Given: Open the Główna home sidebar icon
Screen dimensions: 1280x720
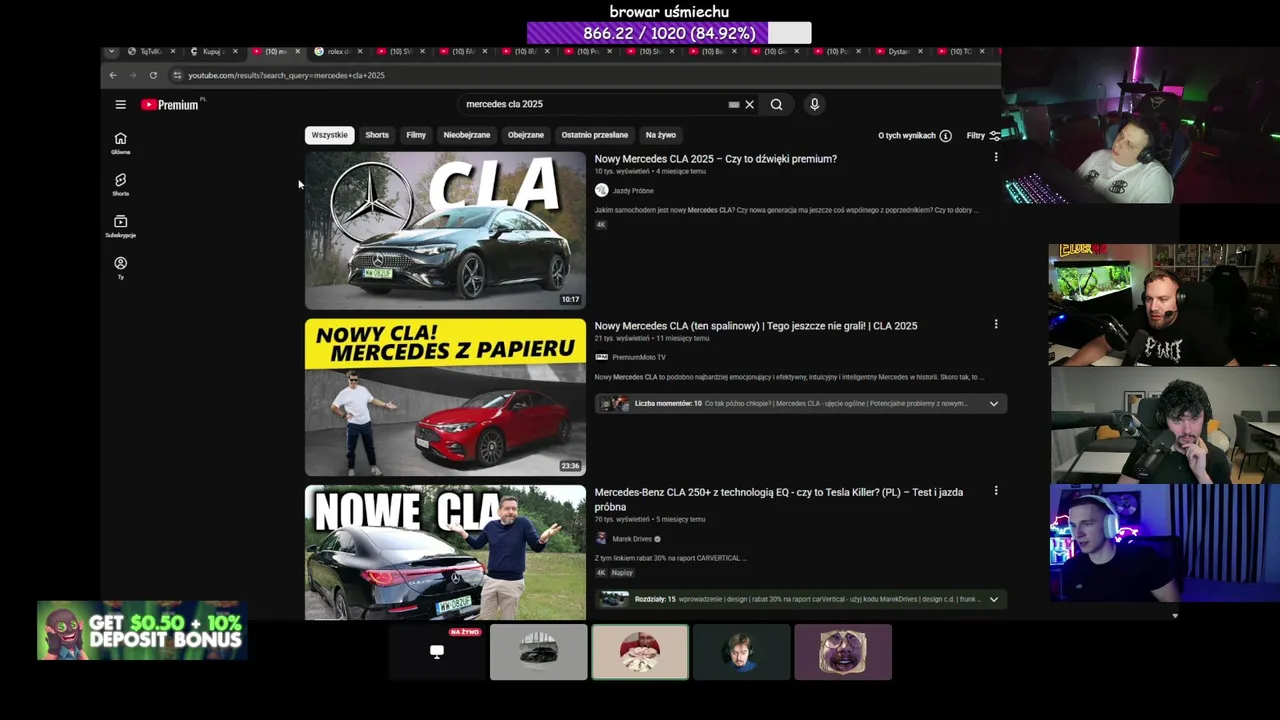Looking at the screenshot, I should [120, 143].
